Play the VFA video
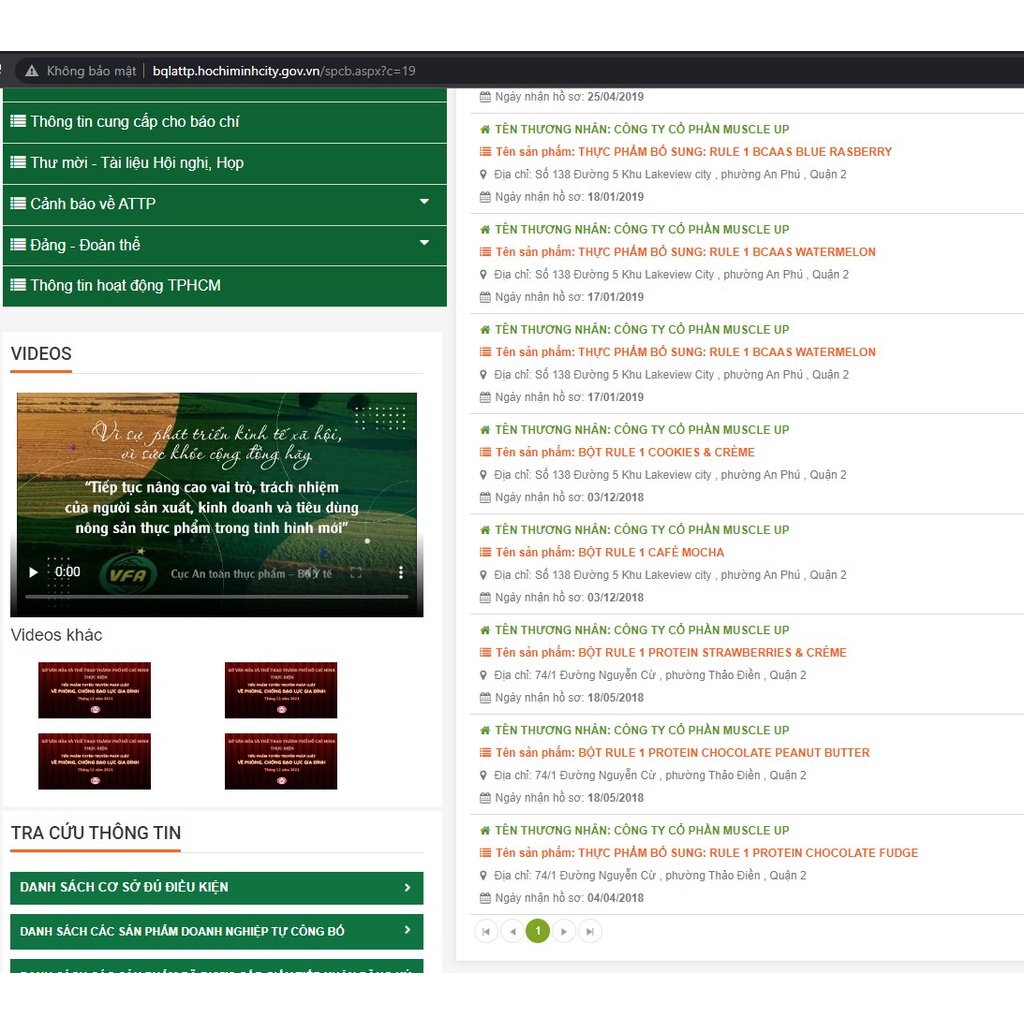Image resolution: width=1024 pixels, height=1024 pixels. tap(33, 572)
